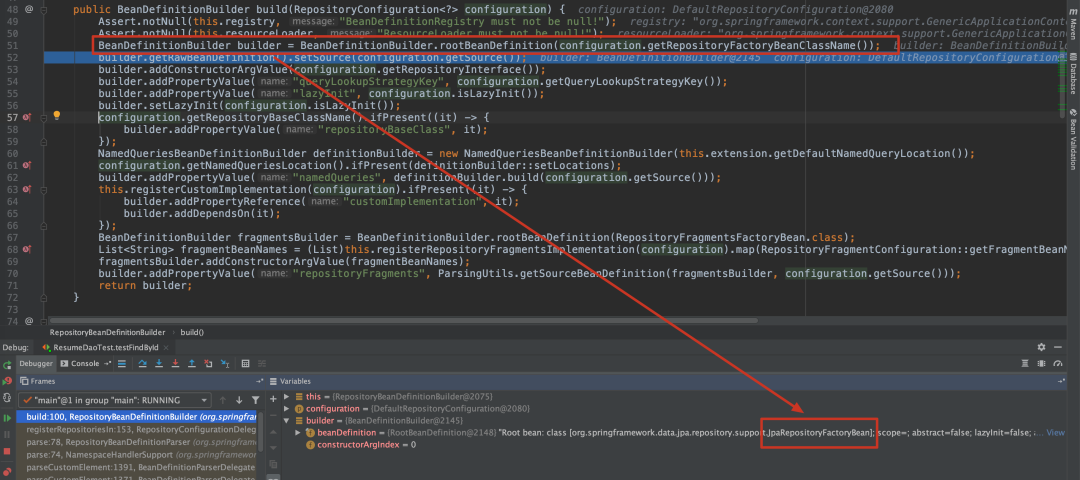Select frame parse:78, RepositoryBeanDefinitionParser
Screen dimensions: 1080x480
click(x=136, y=441)
